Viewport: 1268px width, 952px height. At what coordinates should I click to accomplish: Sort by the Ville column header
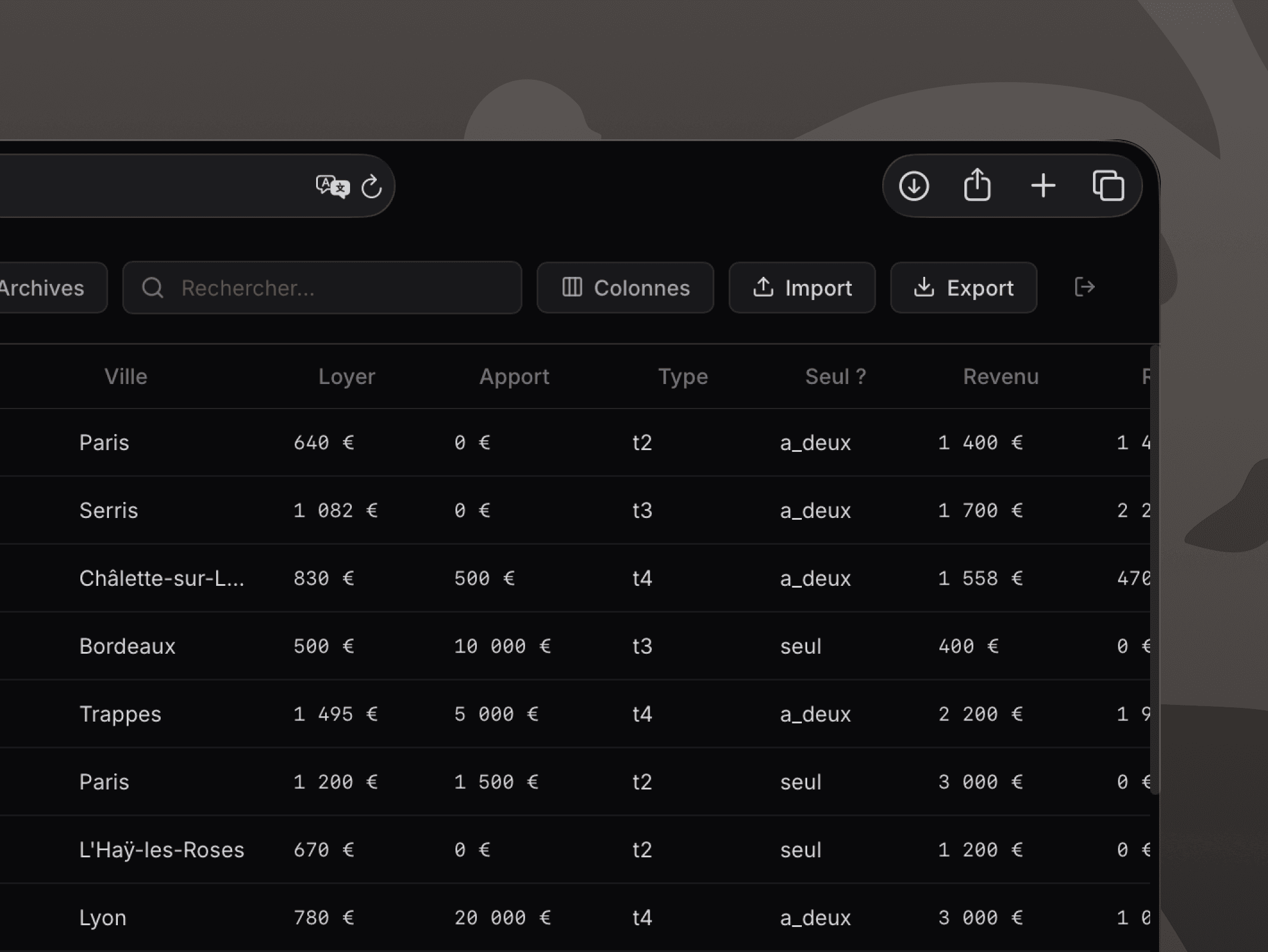click(126, 376)
